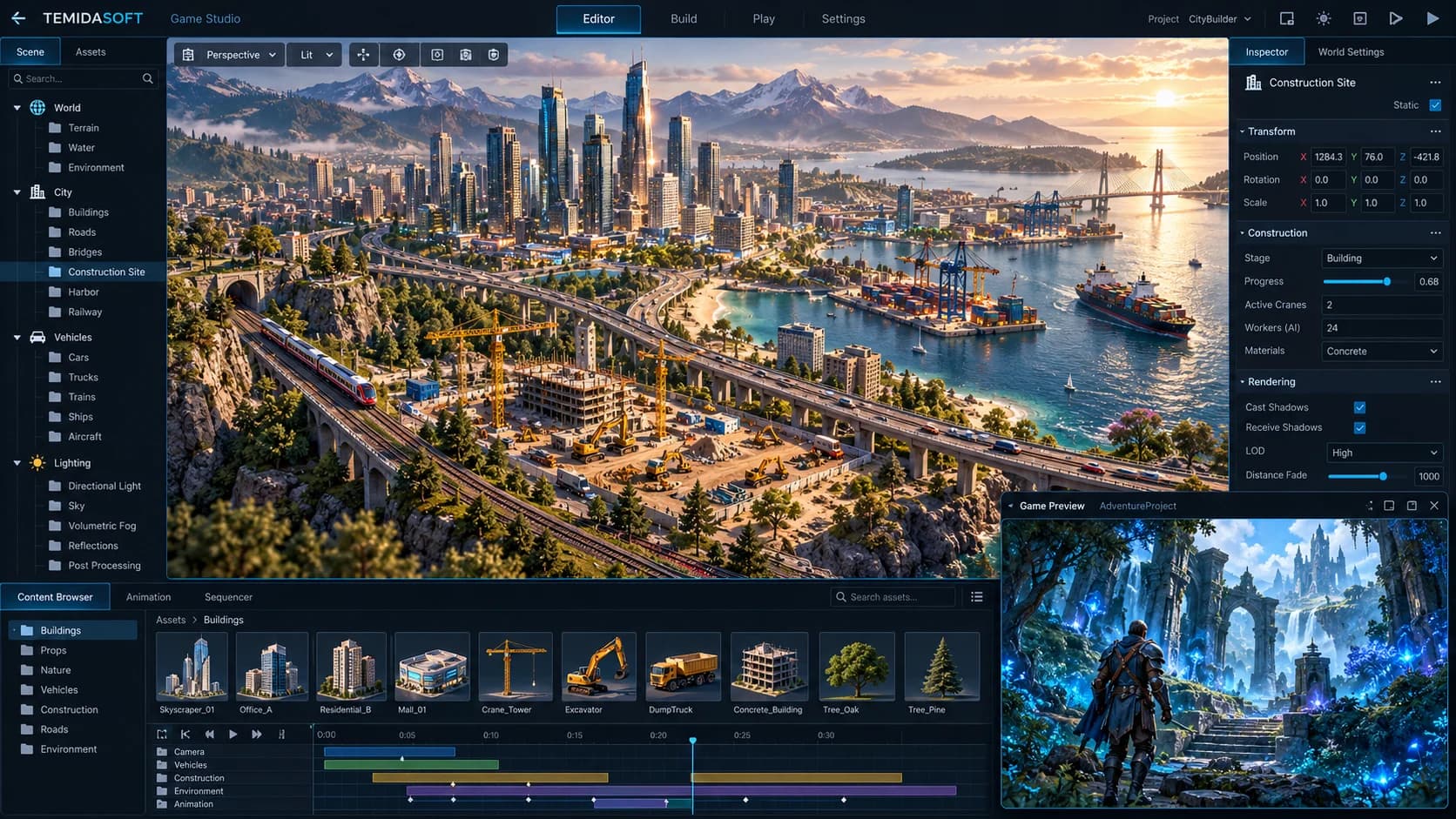1456x819 pixels.
Task: Adjust the Progress slider
Action: point(1366,282)
